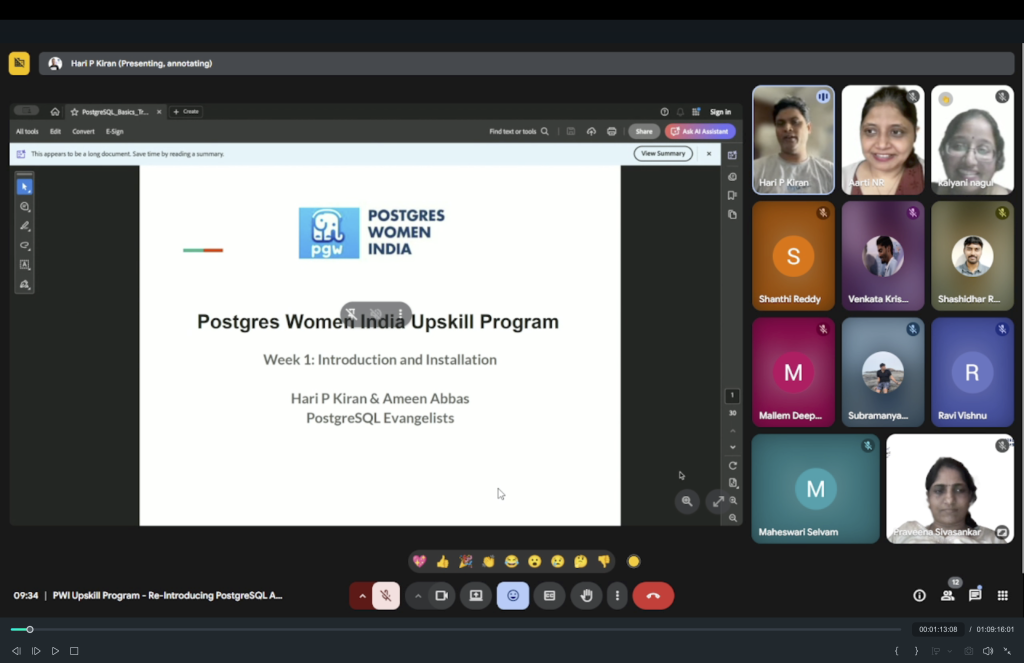Click the red leave call button
Viewport: 1024px width, 663px height.
(x=653, y=596)
